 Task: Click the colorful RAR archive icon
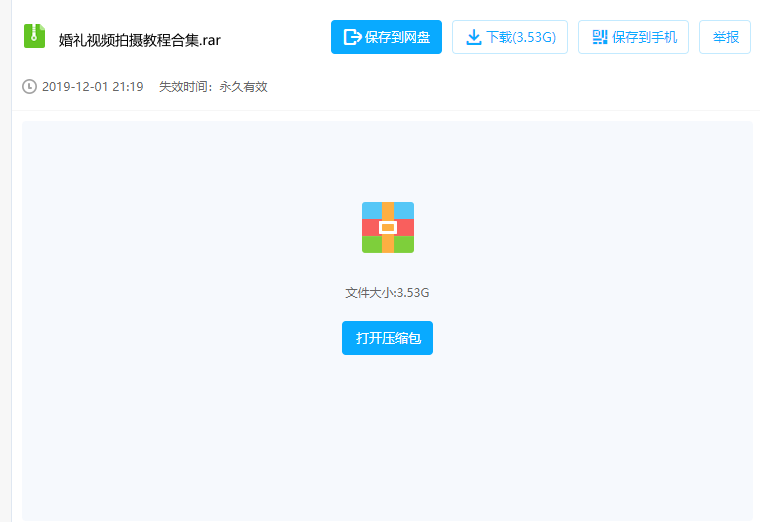pyautogui.click(x=388, y=227)
